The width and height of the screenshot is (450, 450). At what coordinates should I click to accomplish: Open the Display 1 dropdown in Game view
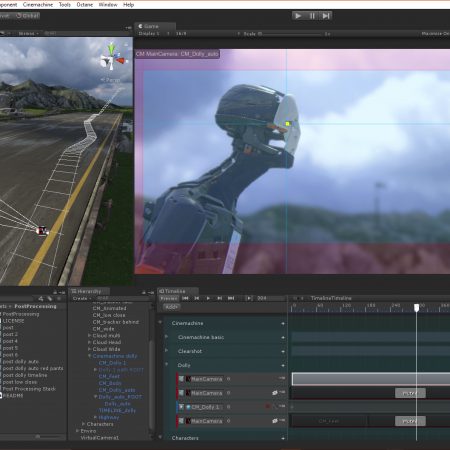(154, 34)
